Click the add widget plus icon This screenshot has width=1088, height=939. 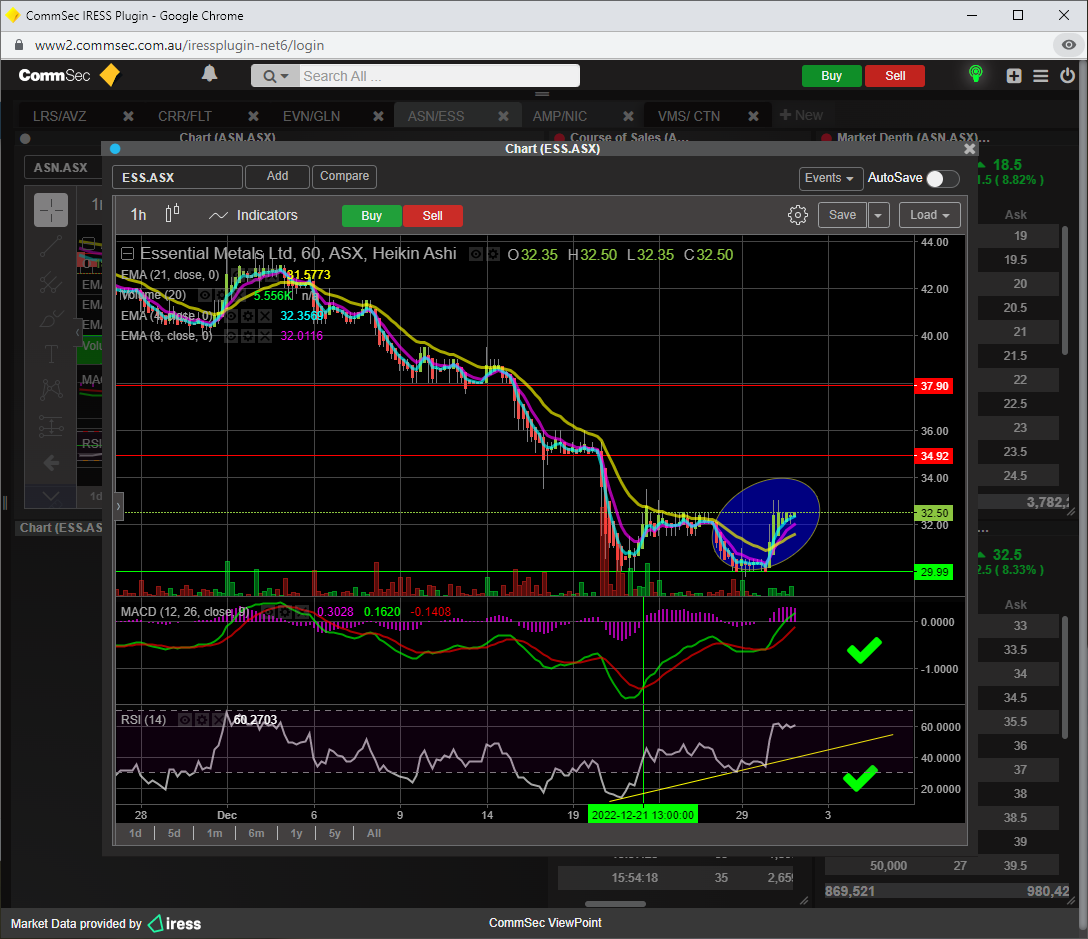(x=1014, y=76)
